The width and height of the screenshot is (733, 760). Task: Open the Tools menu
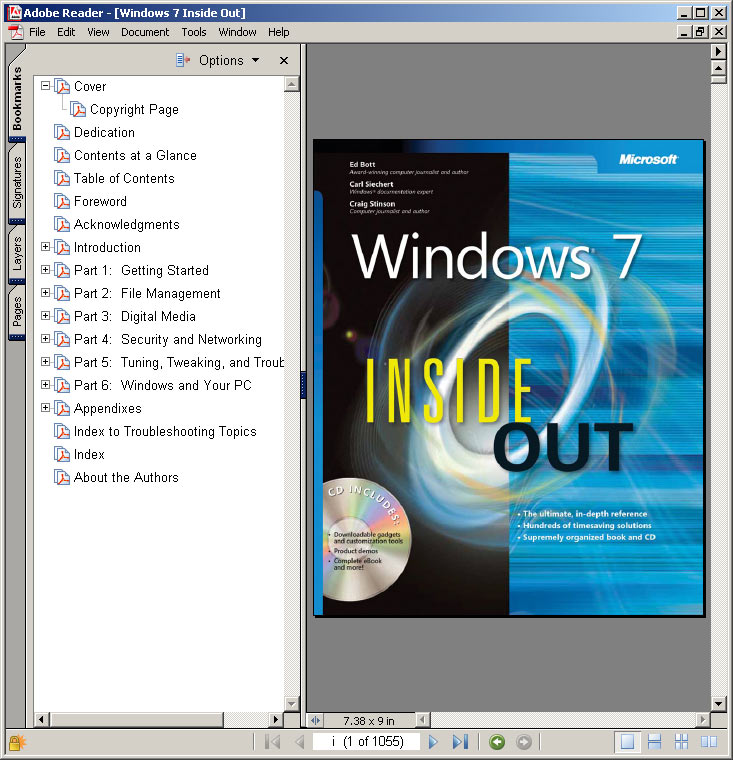tap(194, 32)
